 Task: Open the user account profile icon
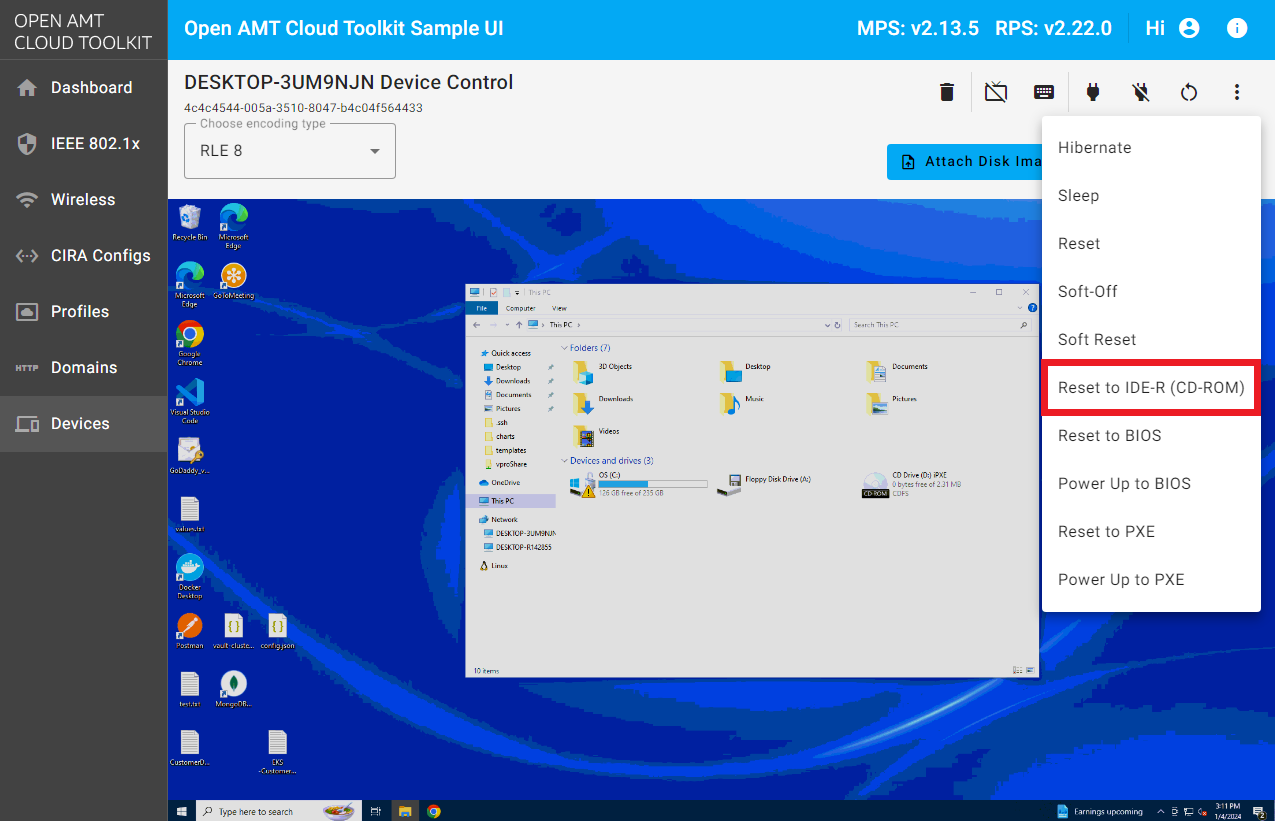click(x=1189, y=28)
